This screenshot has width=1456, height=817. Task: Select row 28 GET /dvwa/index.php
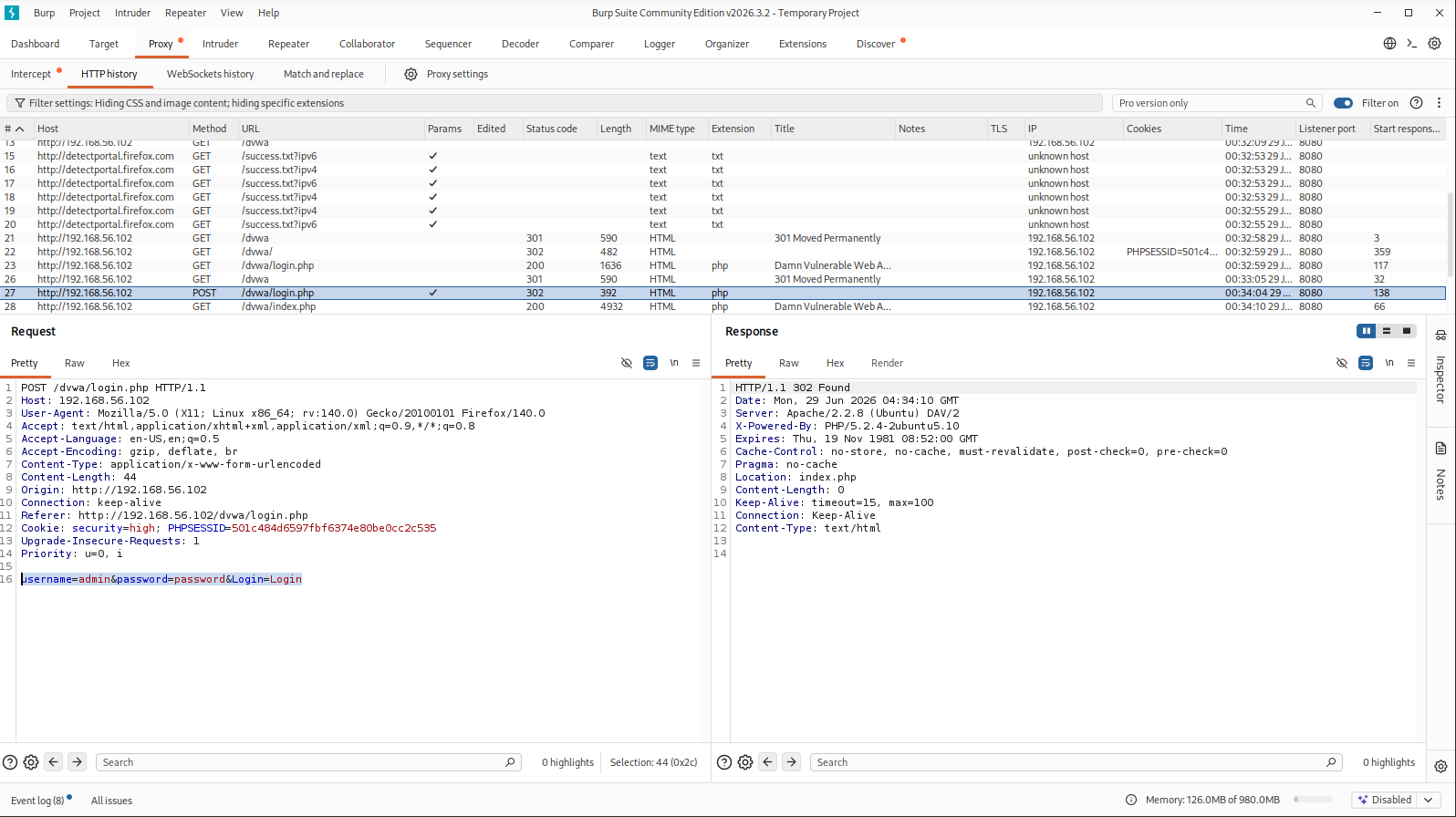723,306
